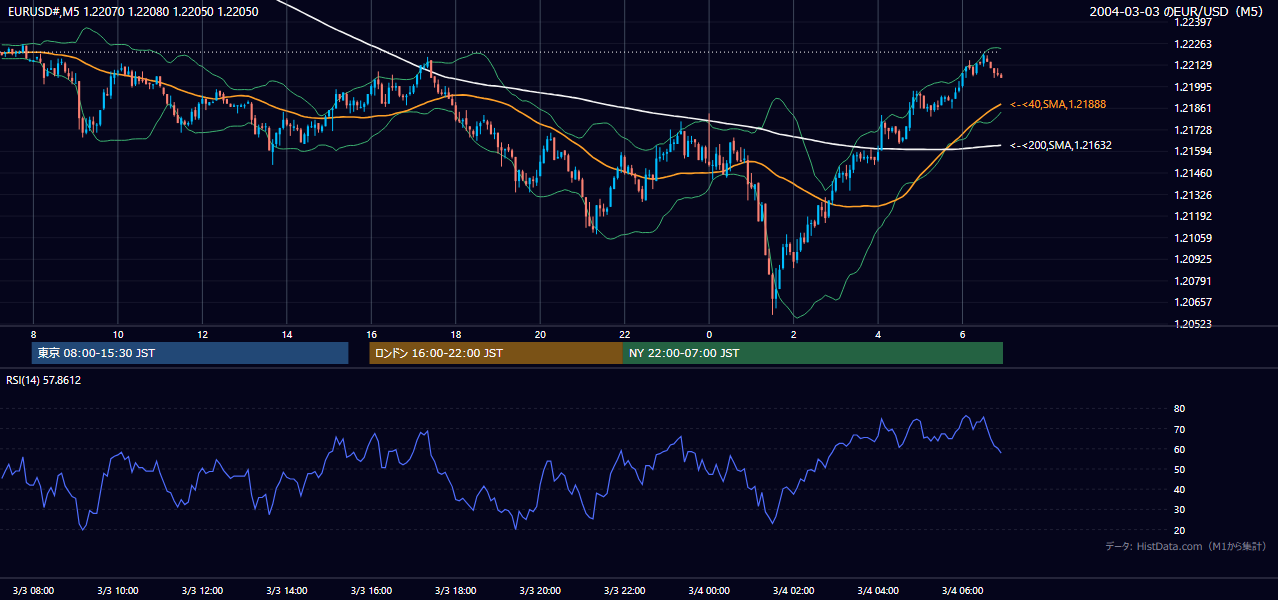Click hour tick 8 under price chart

(x=34, y=334)
